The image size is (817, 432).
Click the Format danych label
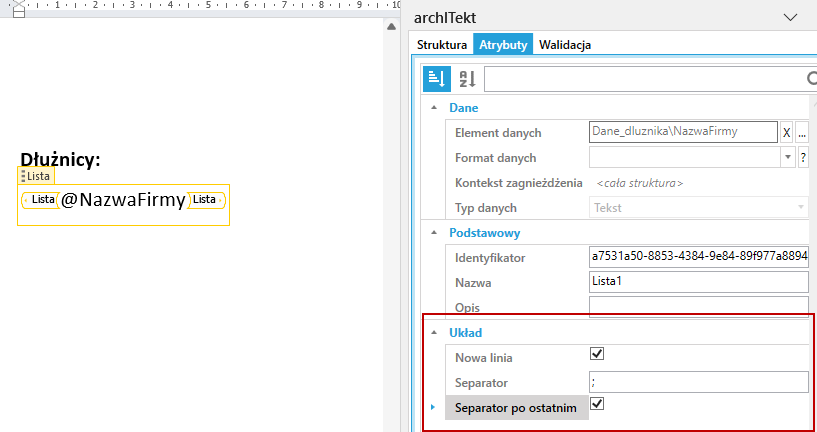[x=496, y=157]
